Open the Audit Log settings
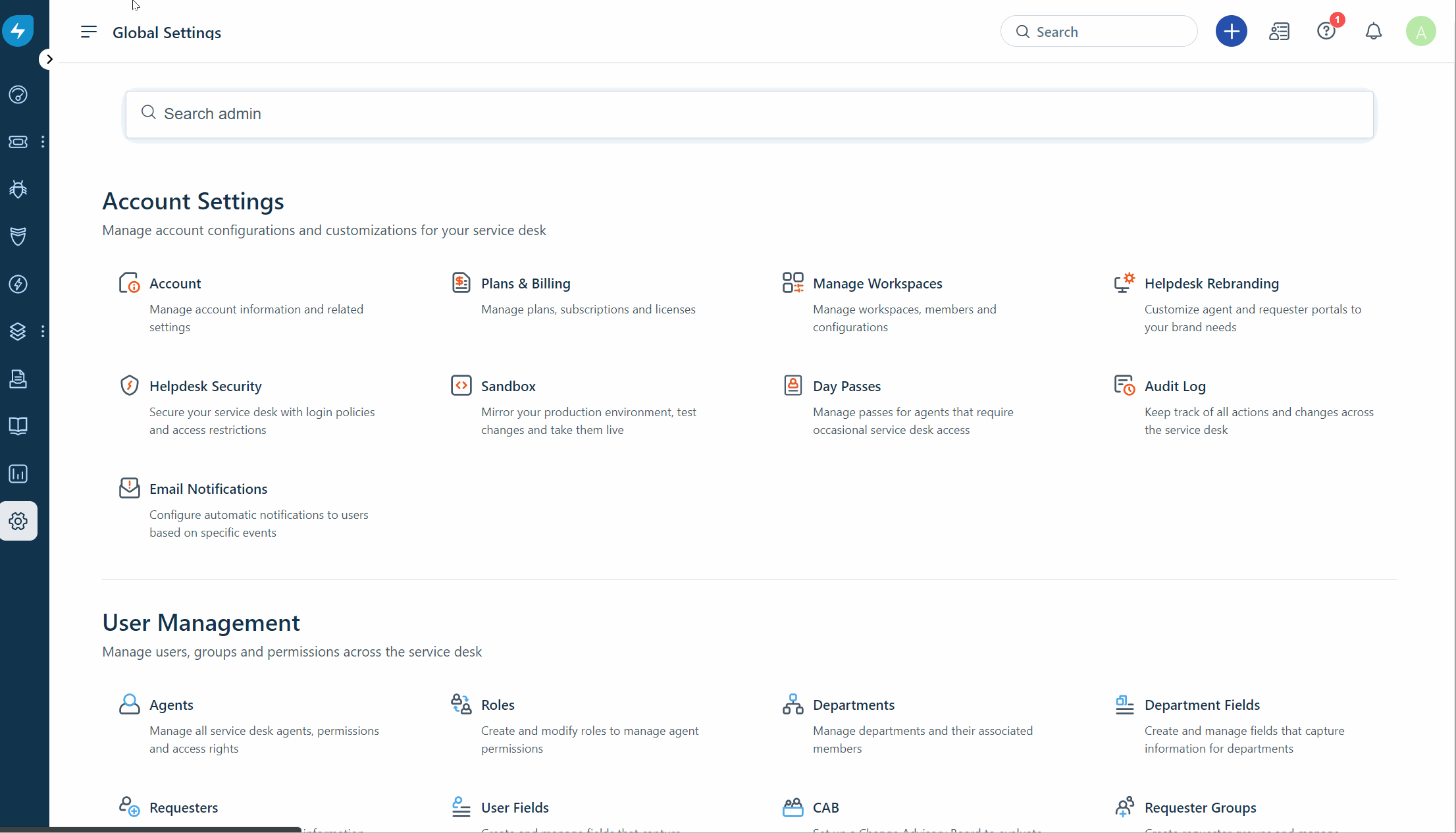The height and width of the screenshot is (833, 1456). [x=1174, y=387]
